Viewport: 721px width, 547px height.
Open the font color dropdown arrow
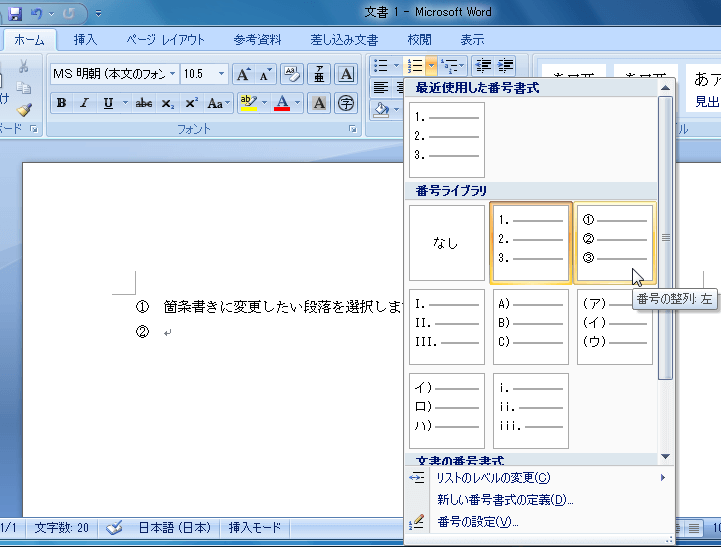tap(298, 103)
